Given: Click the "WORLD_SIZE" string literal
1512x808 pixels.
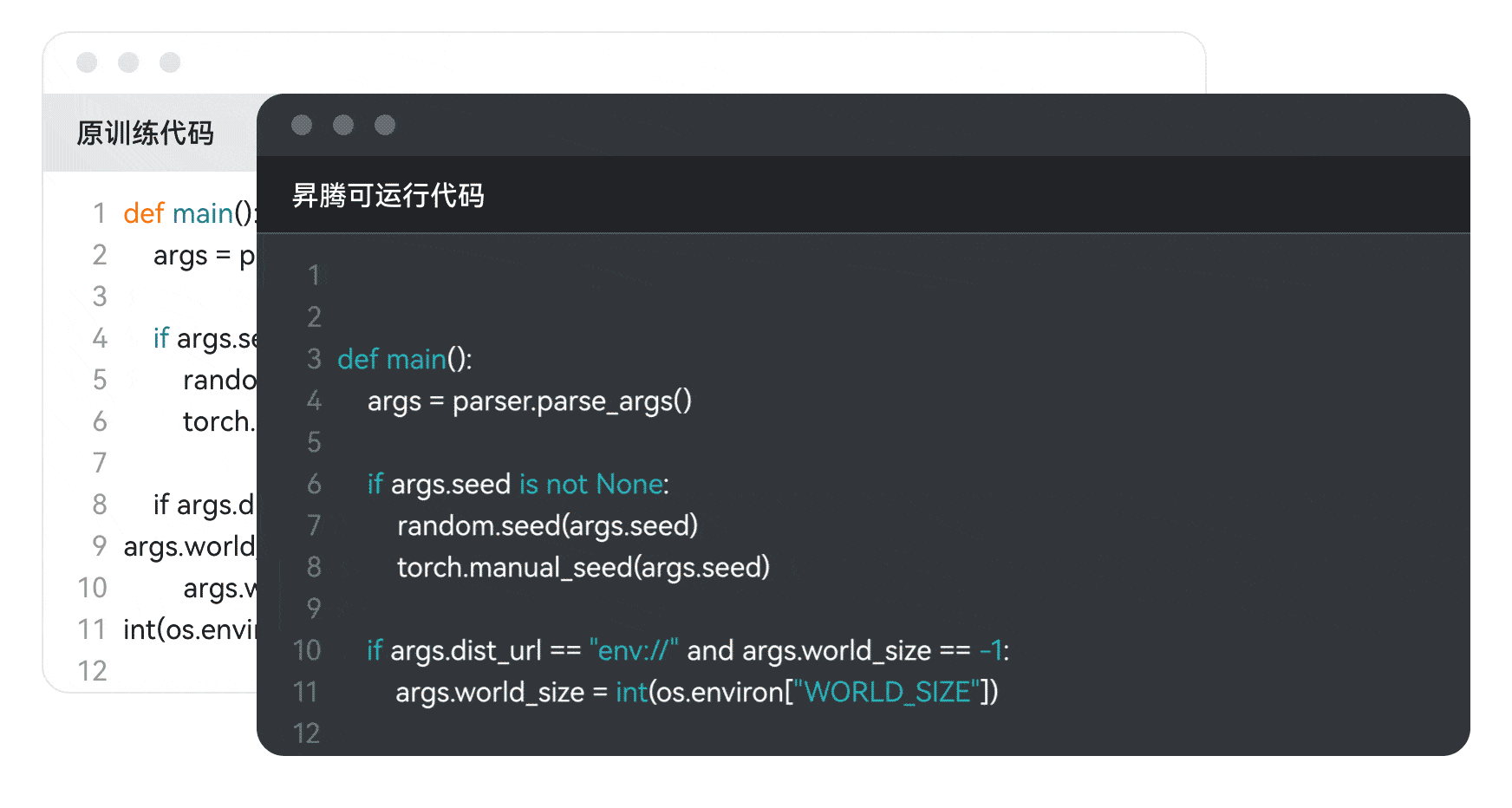Looking at the screenshot, I should tap(887, 692).
